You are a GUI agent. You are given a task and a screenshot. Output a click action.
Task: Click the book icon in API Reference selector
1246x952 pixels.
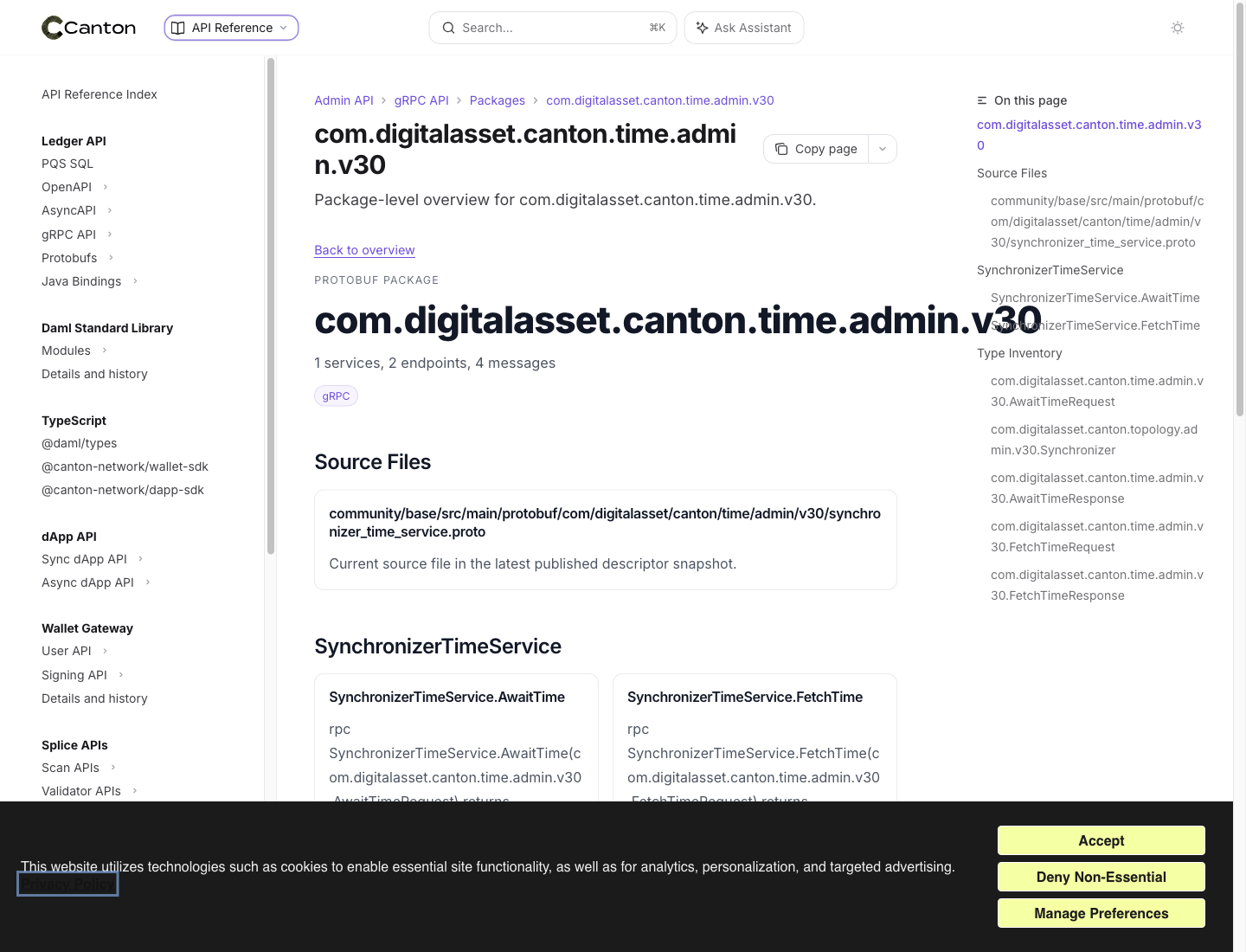coord(178,28)
